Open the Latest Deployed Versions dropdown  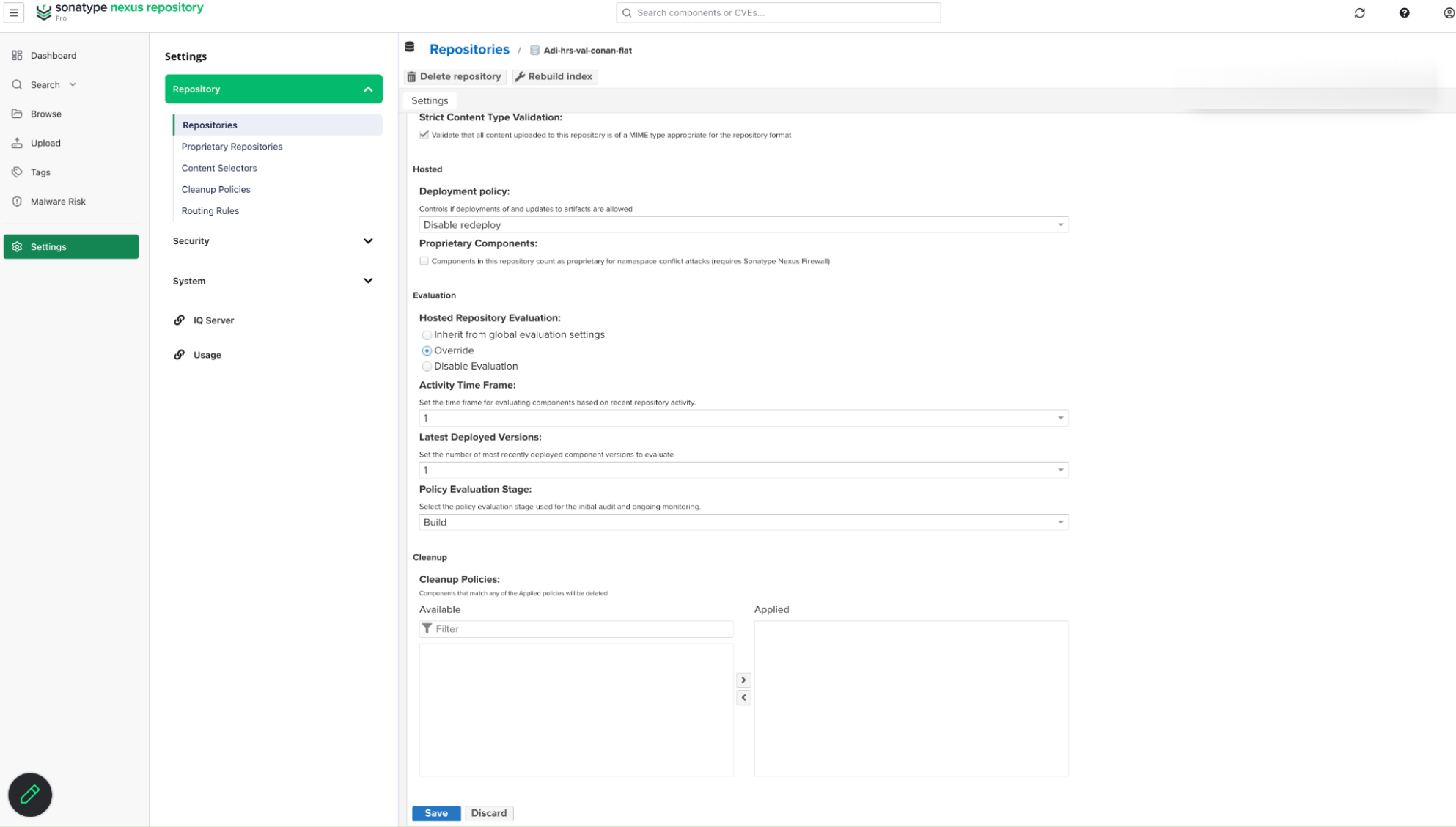[x=743, y=471]
